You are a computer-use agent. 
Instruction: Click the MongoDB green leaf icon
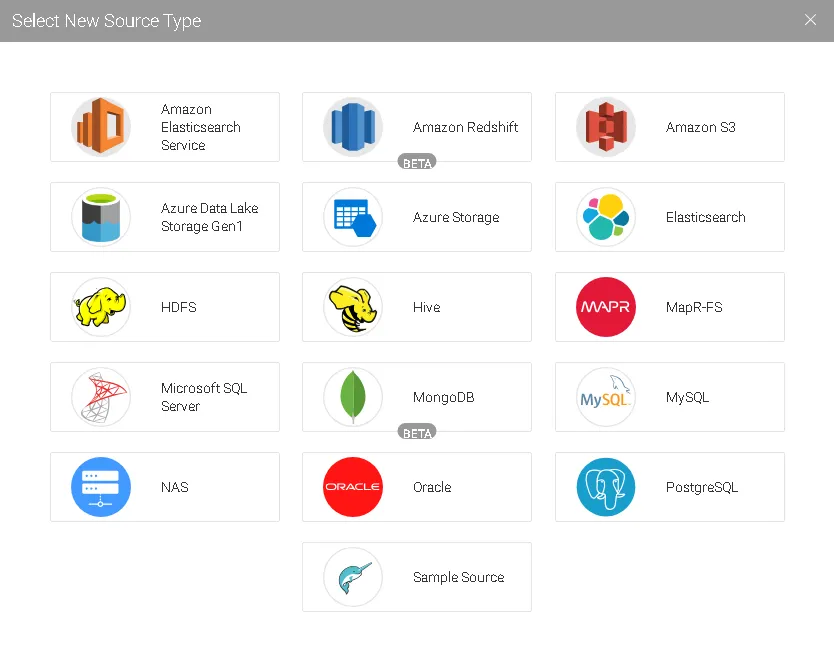tap(353, 397)
